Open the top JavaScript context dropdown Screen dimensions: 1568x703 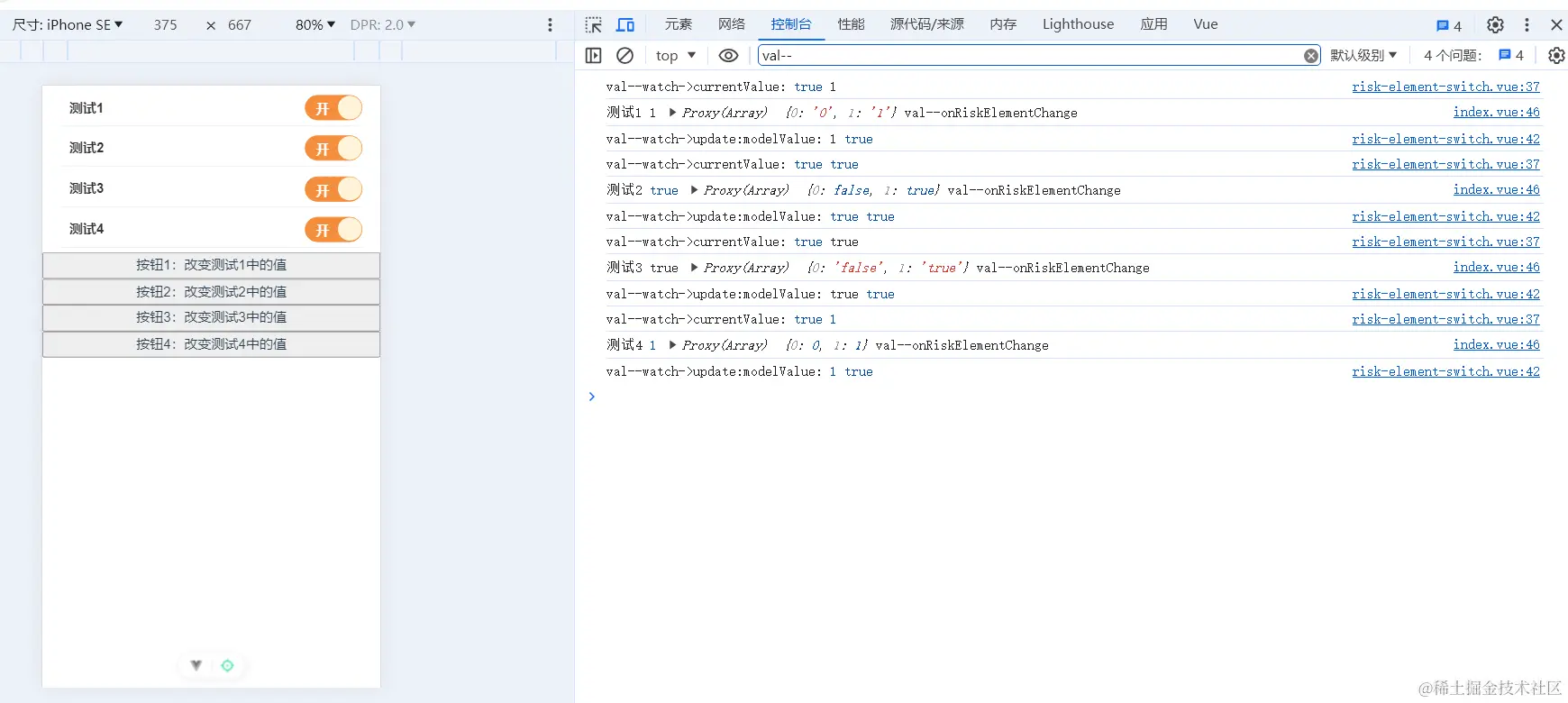point(676,56)
